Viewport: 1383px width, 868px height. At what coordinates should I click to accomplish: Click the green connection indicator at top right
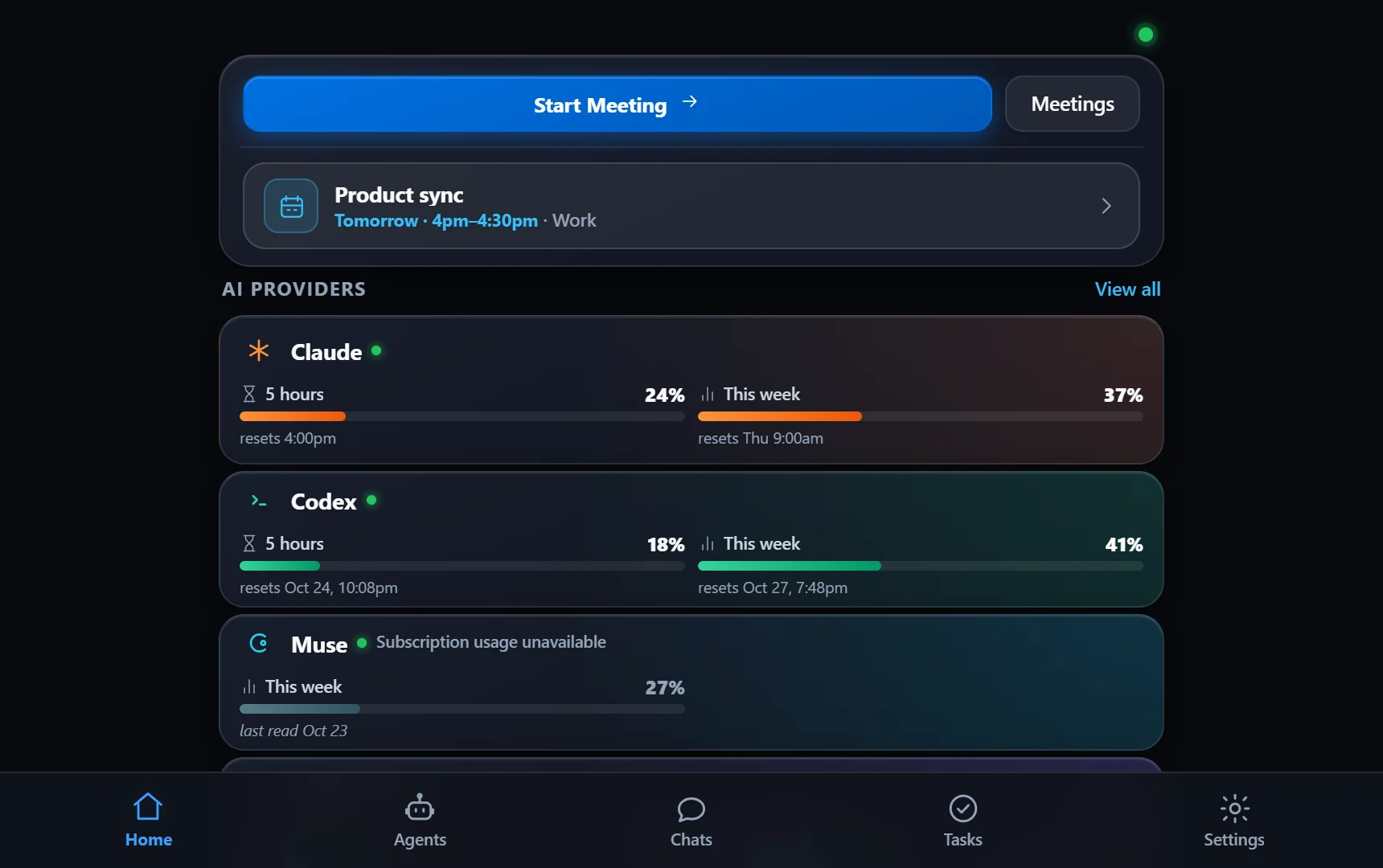pos(1146,35)
